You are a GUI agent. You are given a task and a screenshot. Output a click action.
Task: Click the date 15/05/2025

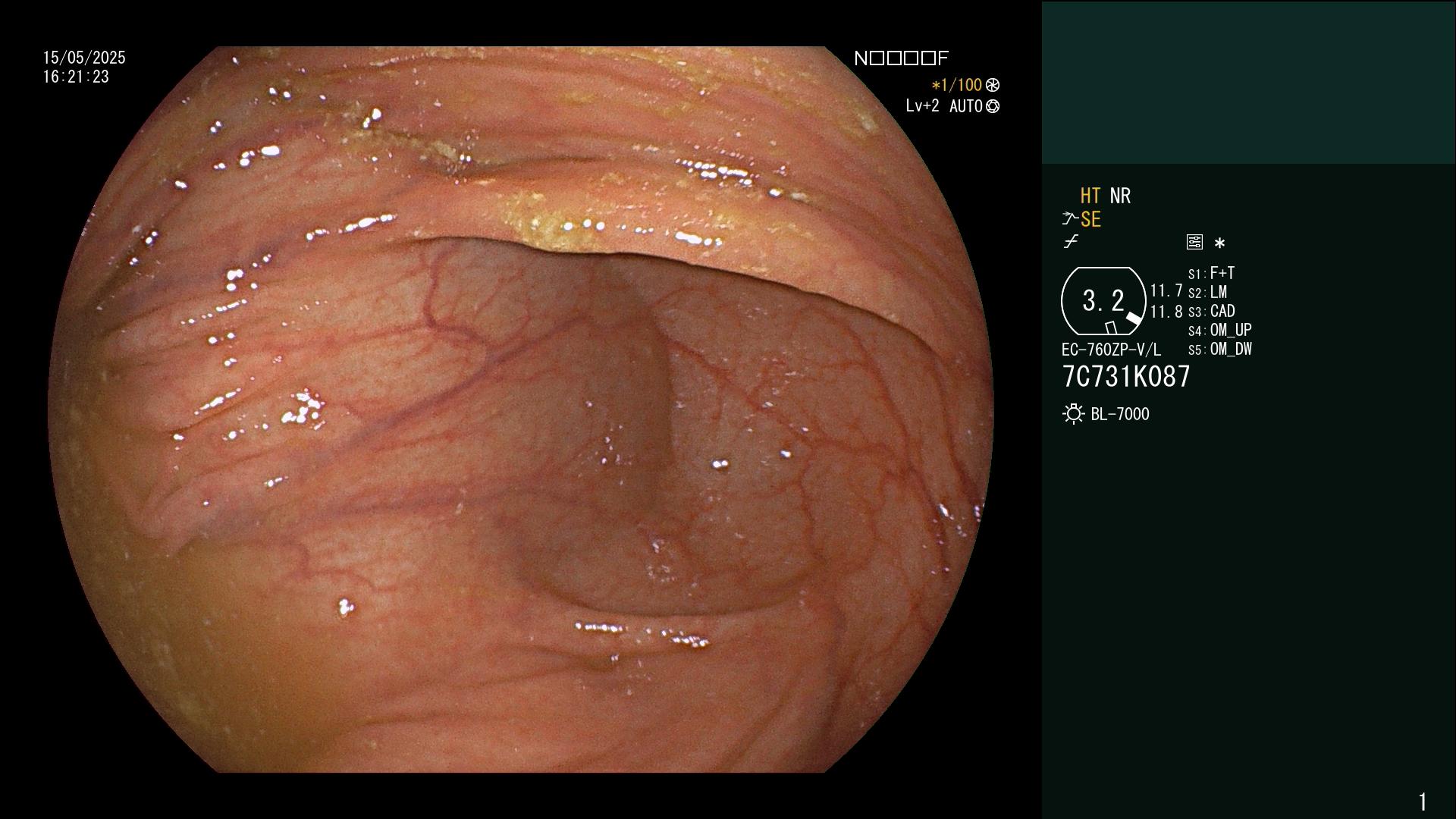(x=84, y=58)
